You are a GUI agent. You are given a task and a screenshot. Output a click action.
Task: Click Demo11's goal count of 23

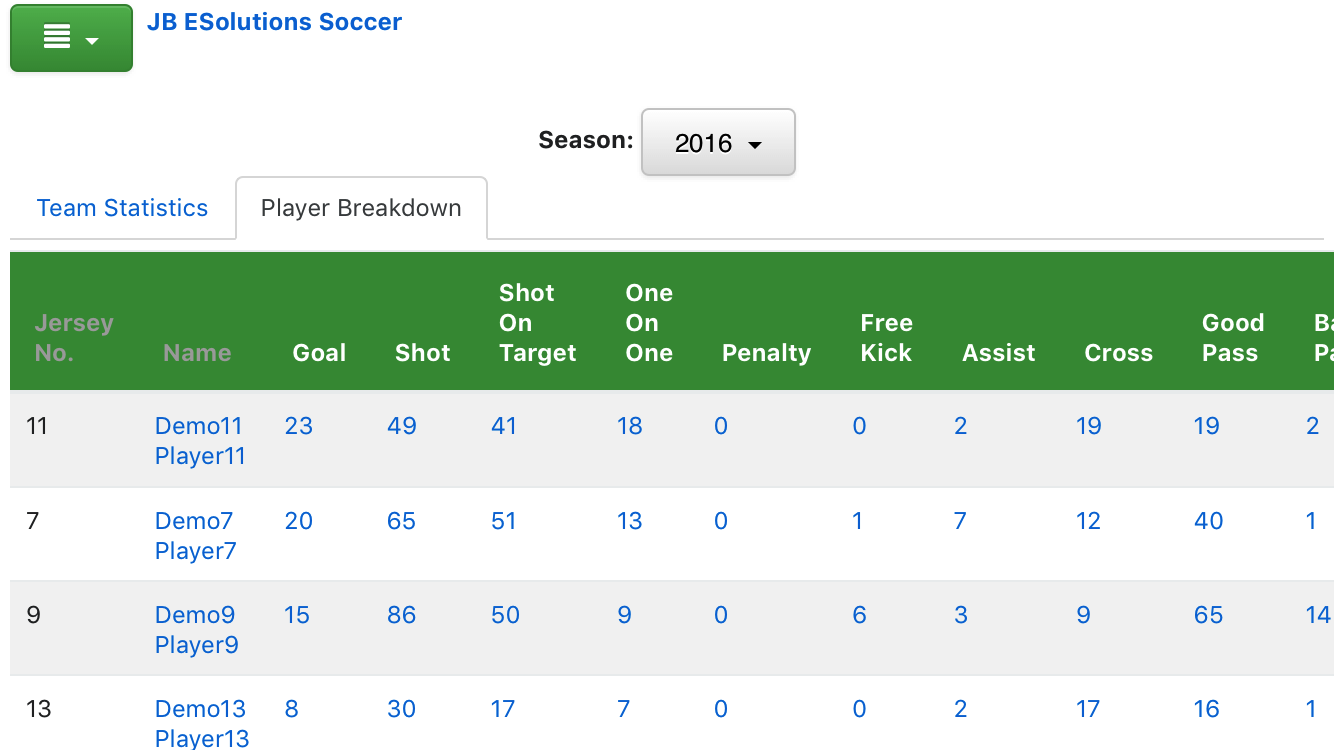[298, 426]
